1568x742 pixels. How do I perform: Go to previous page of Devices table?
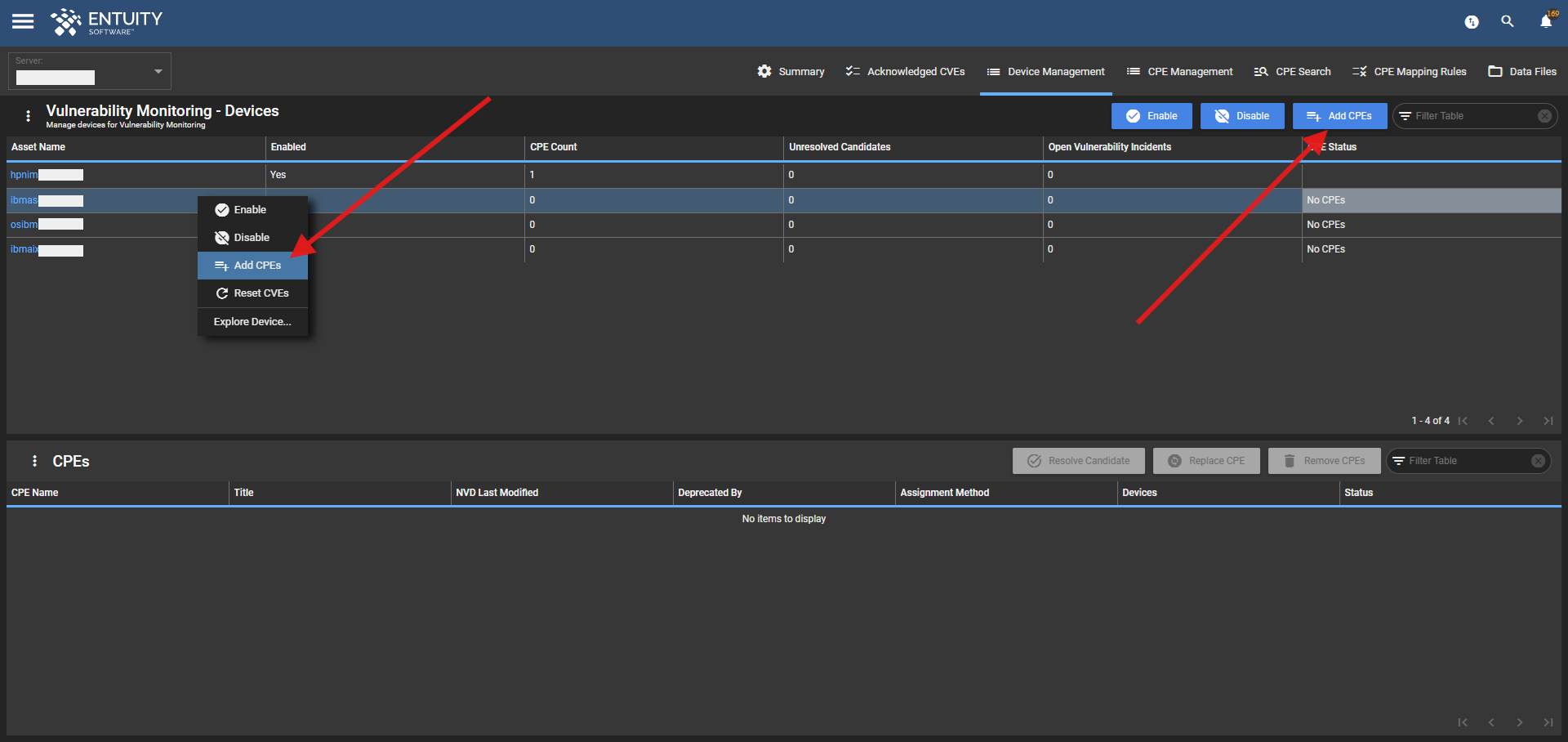[1491, 421]
